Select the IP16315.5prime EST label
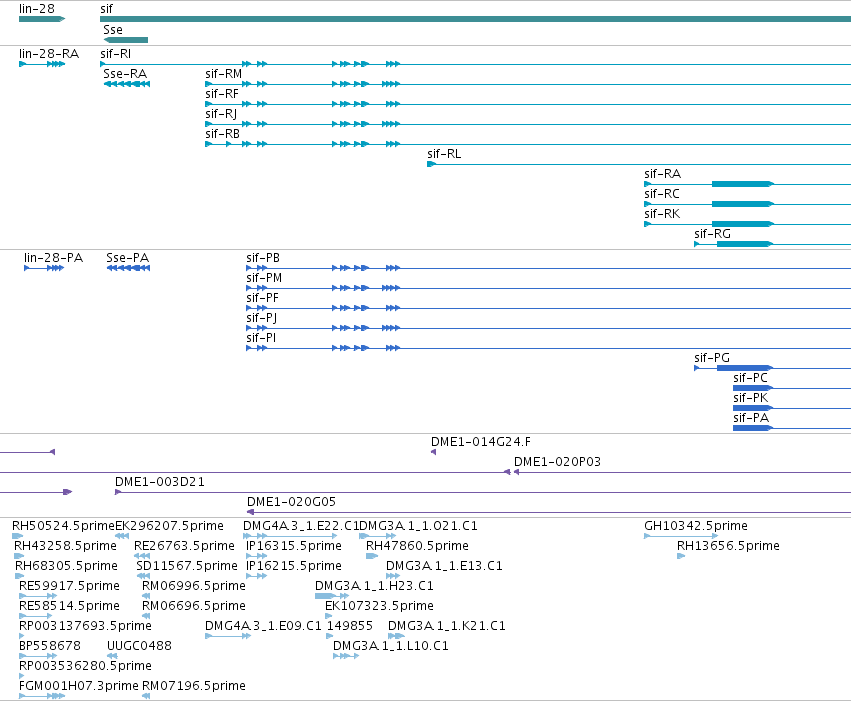This screenshot has width=851, height=701. 294,546
